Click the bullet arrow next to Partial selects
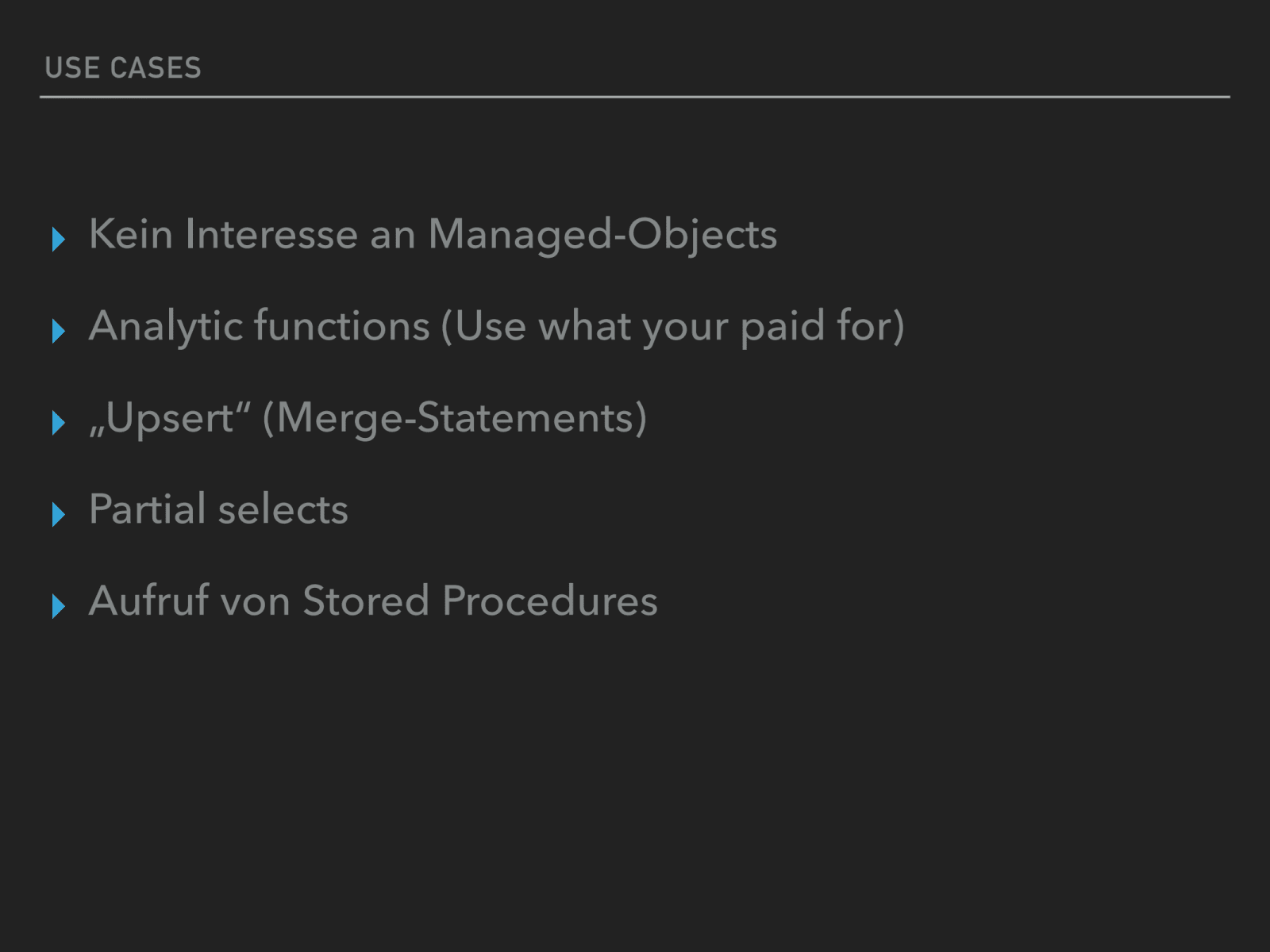Image resolution: width=1270 pixels, height=952 pixels. pyautogui.click(x=58, y=514)
